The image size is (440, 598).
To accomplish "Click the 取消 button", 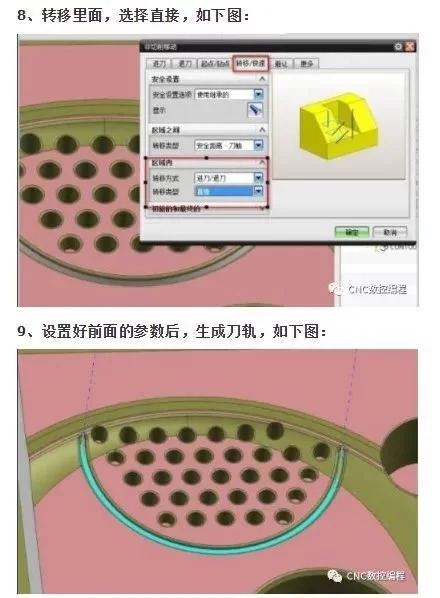I will click(390, 232).
